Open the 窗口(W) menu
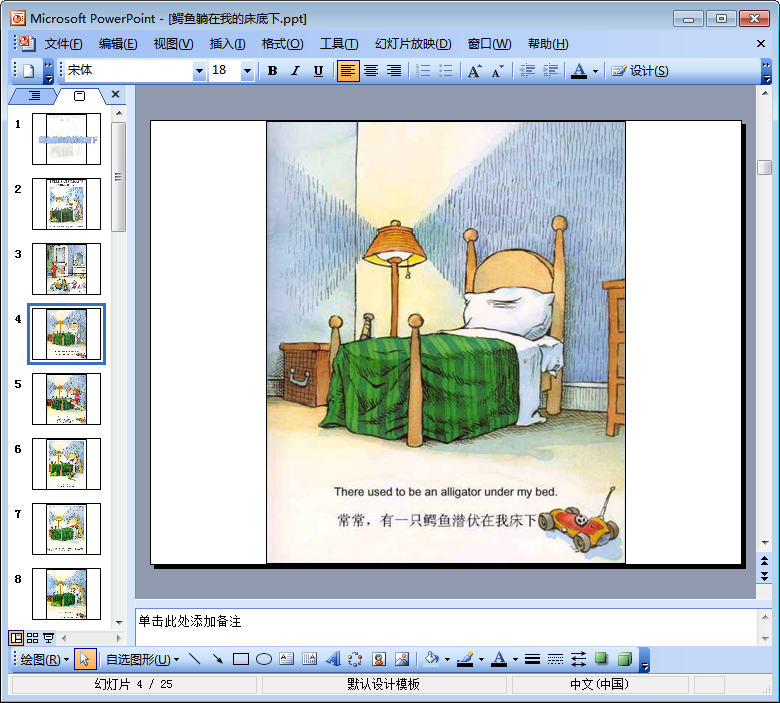The height and width of the screenshot is (703, 780). coord(489,44)
